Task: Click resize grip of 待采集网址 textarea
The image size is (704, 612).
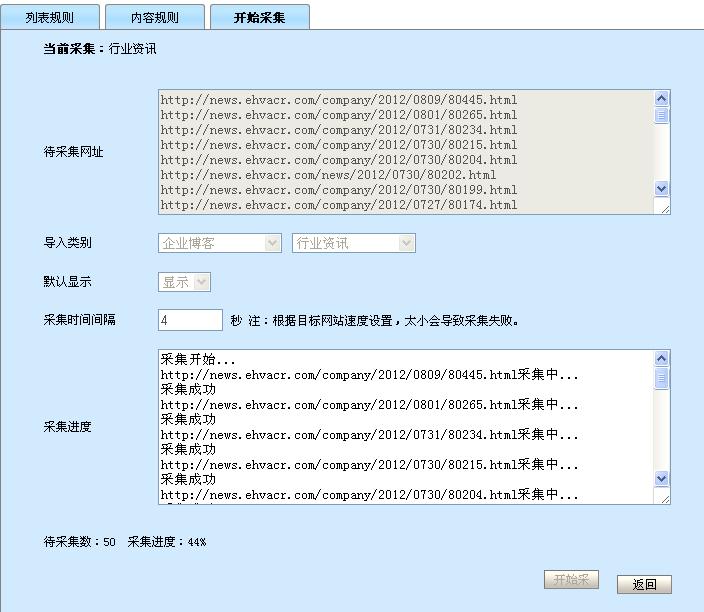Action: click(663, 206)
